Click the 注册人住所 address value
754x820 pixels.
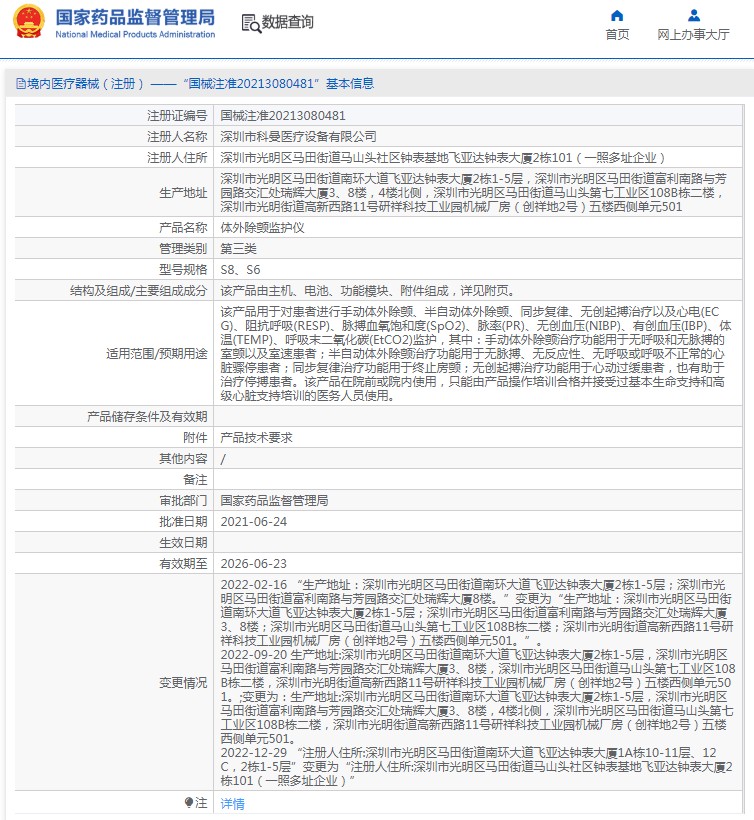click(x=442, y=157)
